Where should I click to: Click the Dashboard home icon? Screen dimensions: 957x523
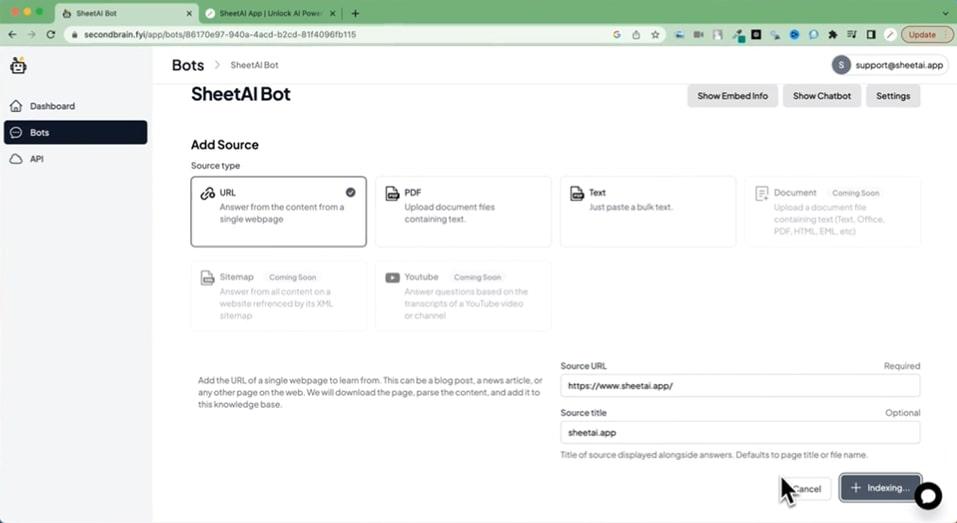[16, 106]
